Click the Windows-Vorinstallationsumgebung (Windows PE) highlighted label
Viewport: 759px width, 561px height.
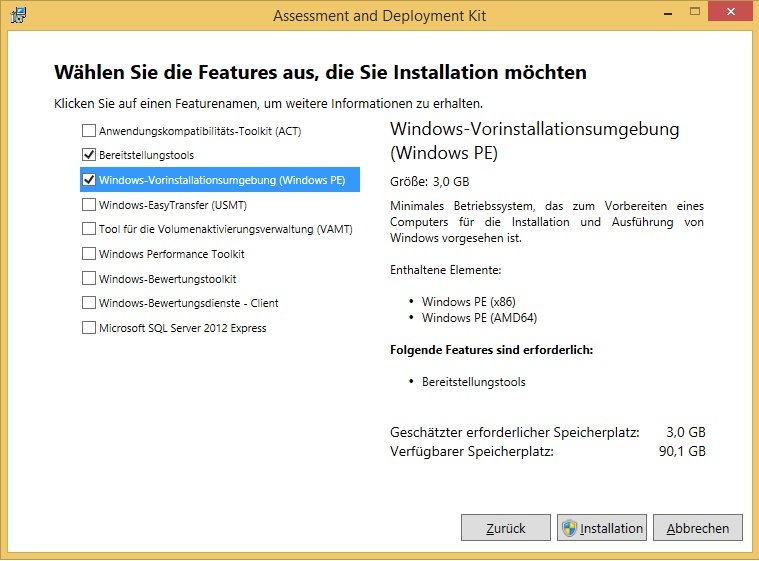222,180
